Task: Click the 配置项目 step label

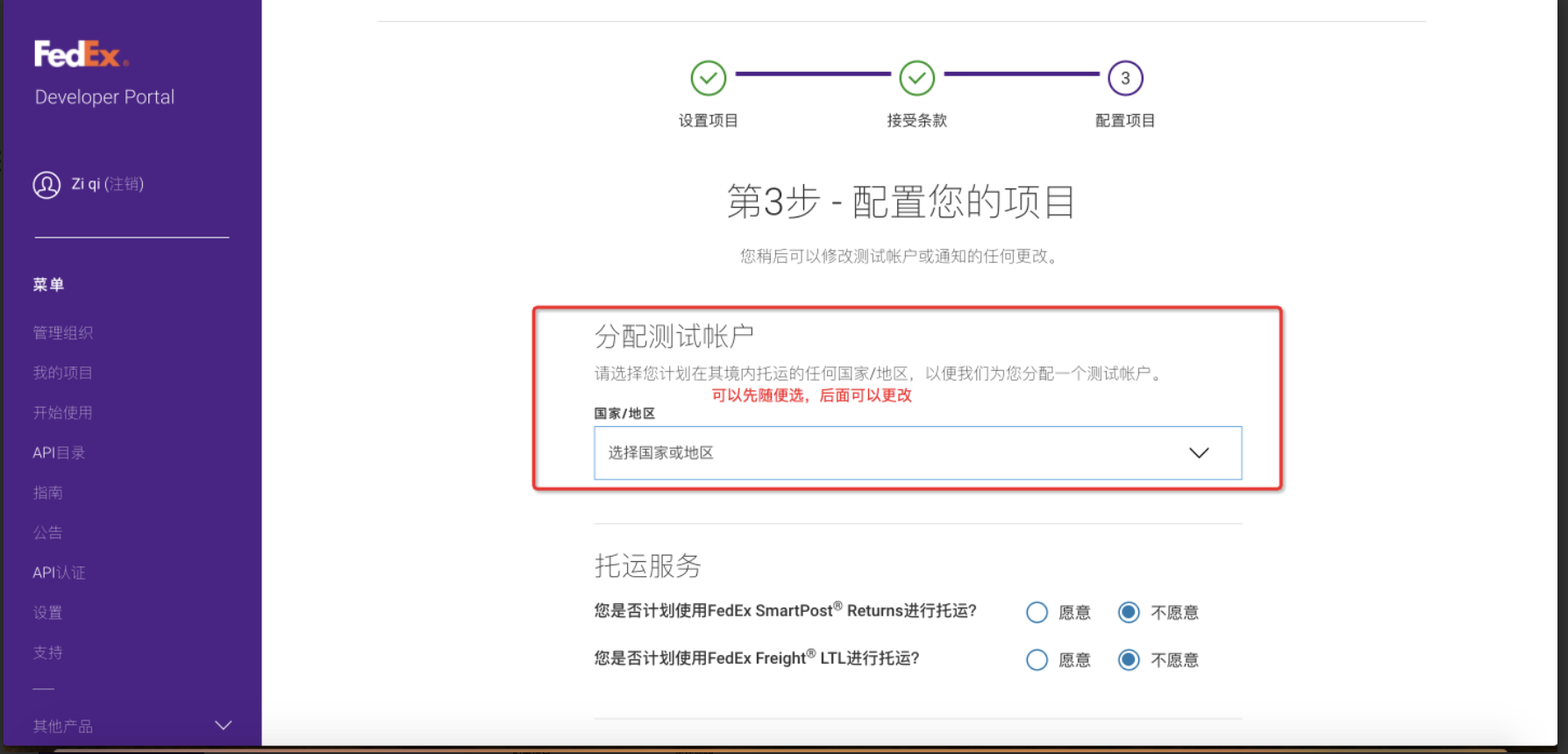Action: click(1125, 120)
